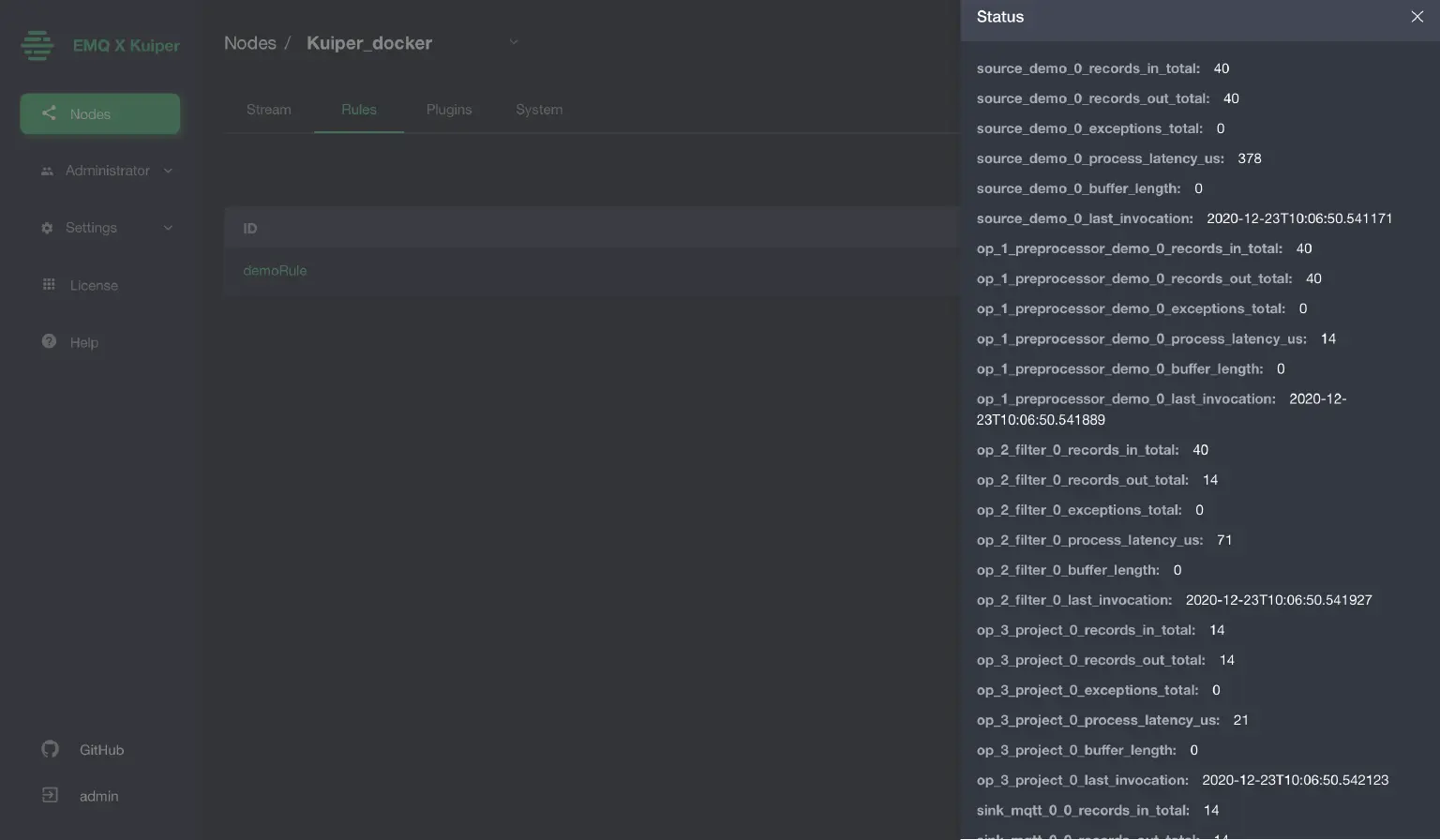Expand the Settings submenu chevron
1440x840 pixels.
pyautogui.click(x=168, y=228)
